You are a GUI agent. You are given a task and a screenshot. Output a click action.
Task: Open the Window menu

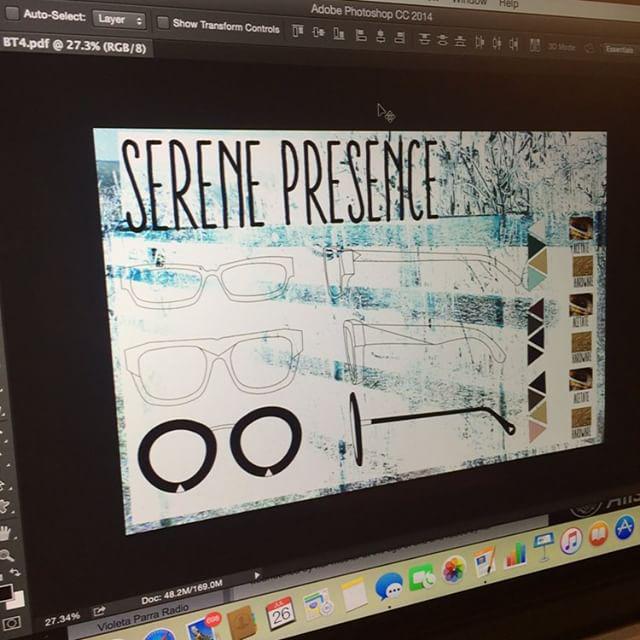coord(469,2)
